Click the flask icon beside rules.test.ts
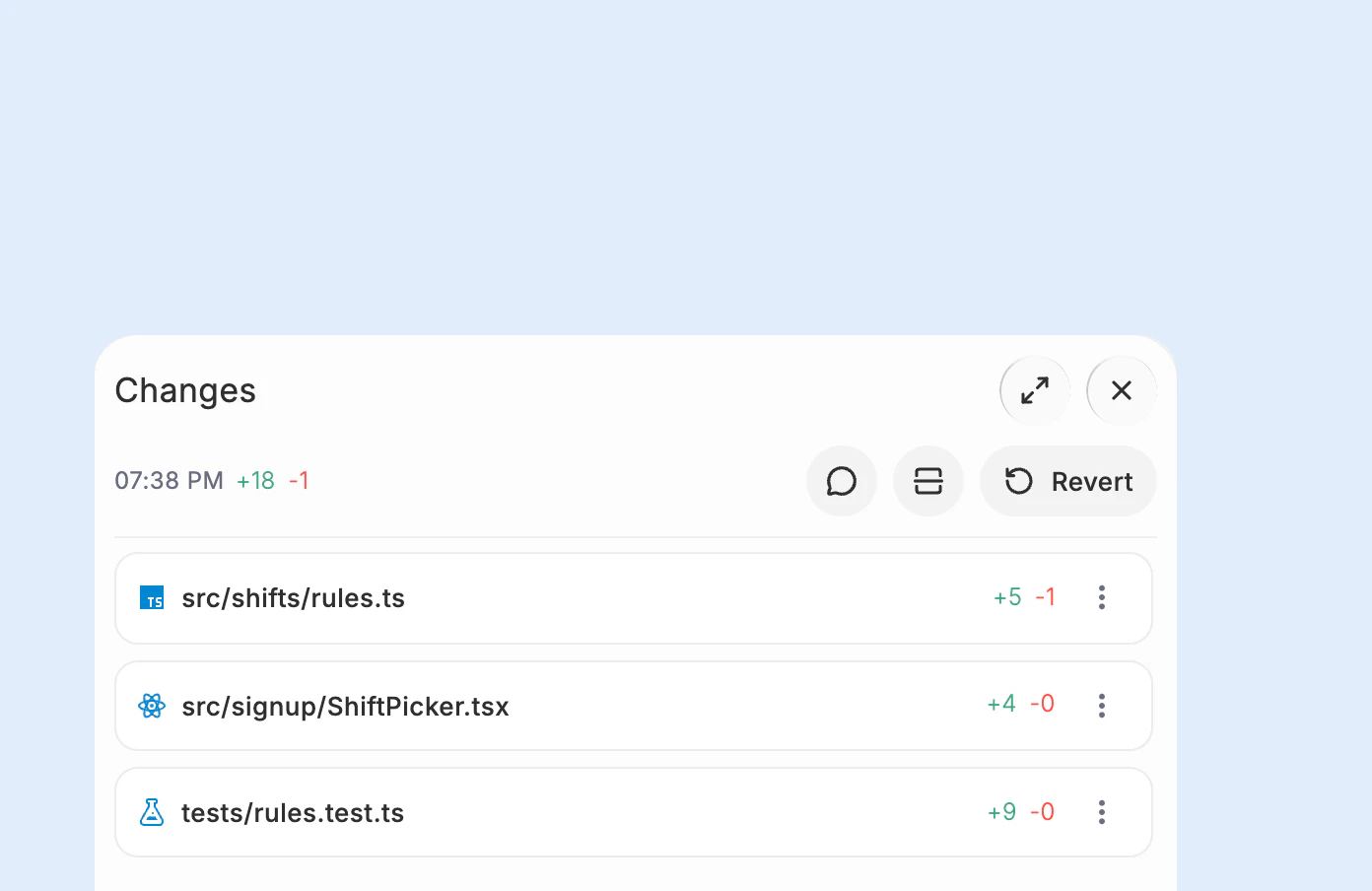 point(152,812)
